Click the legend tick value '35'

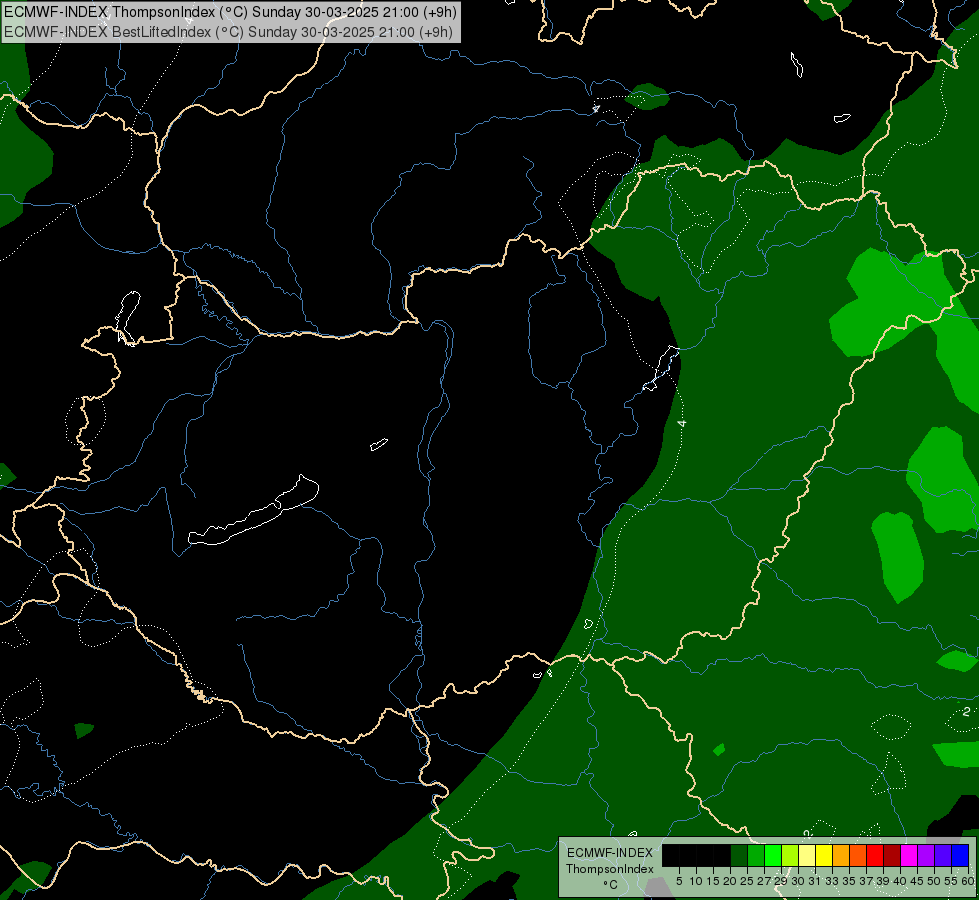(x=849, y=881)
